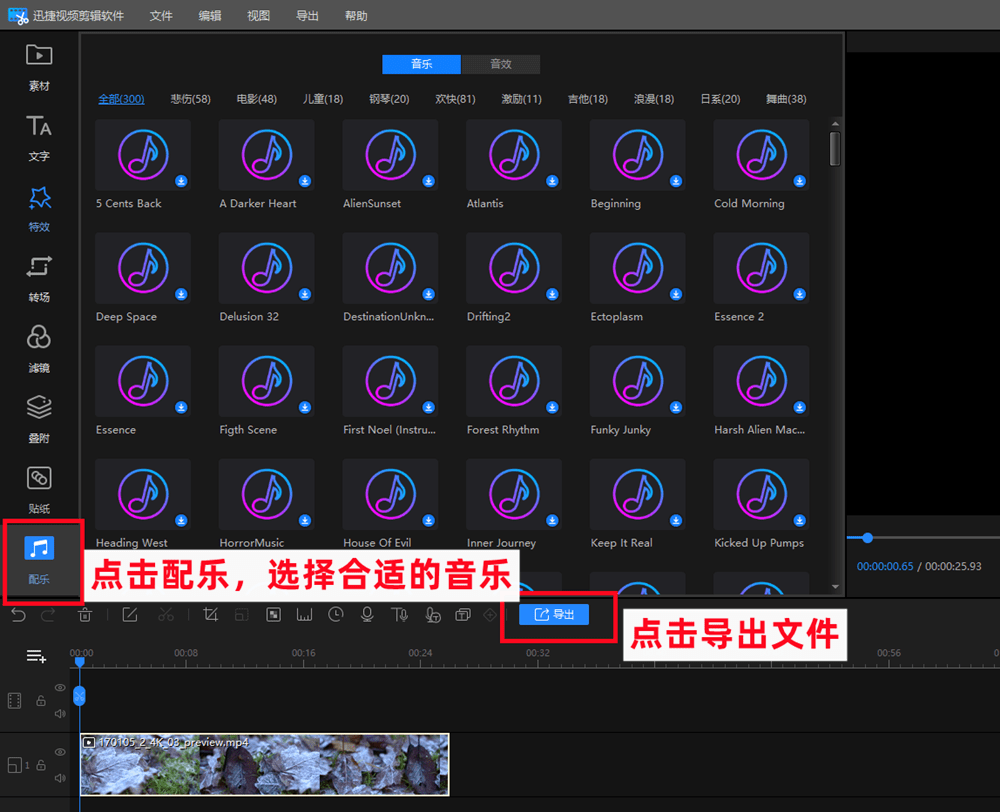Toggle lock on the upper track
Viewport: 1000px width, 812px height.
point(41,700)
